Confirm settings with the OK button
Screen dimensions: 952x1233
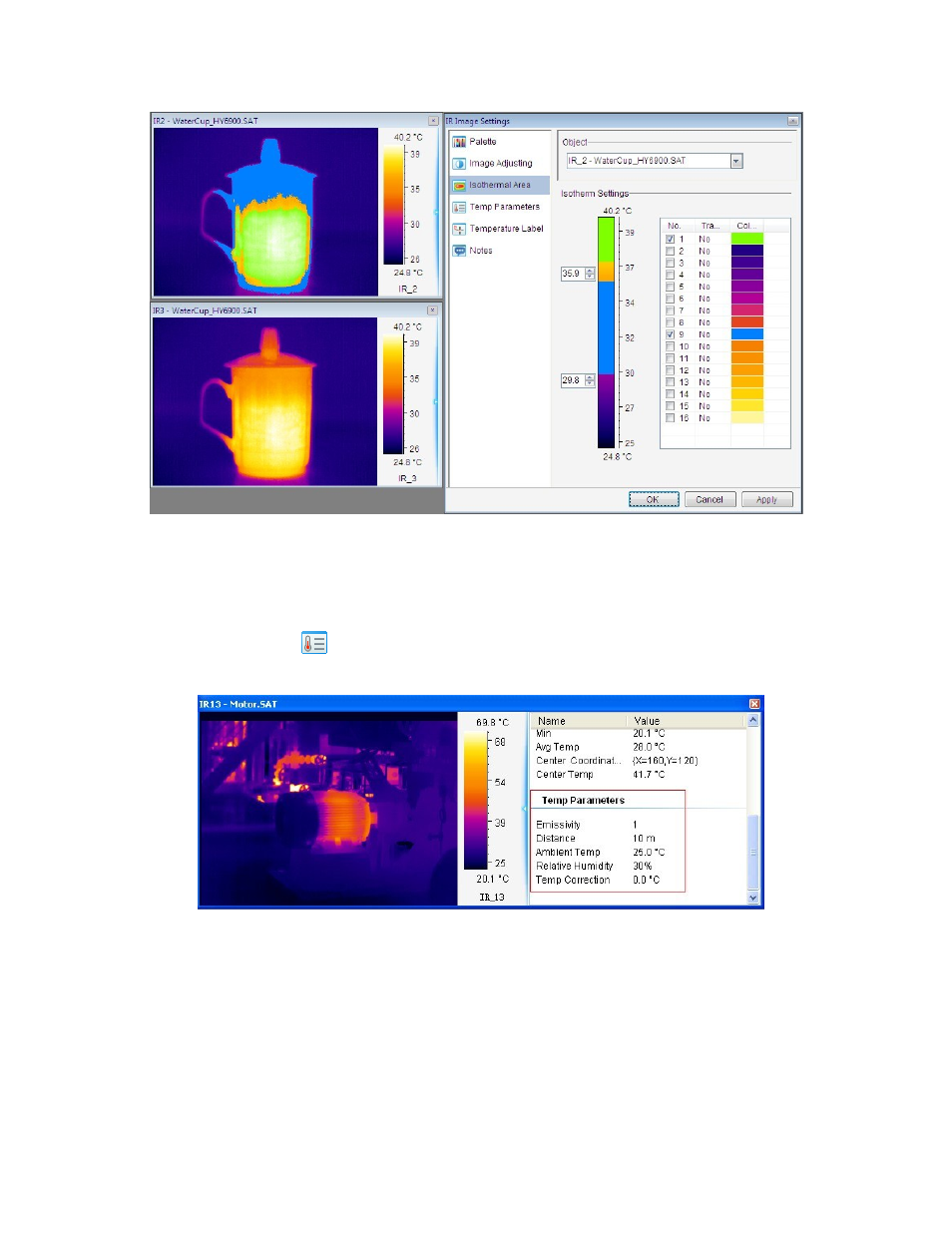pyautogui.click(x=654, y=500)
